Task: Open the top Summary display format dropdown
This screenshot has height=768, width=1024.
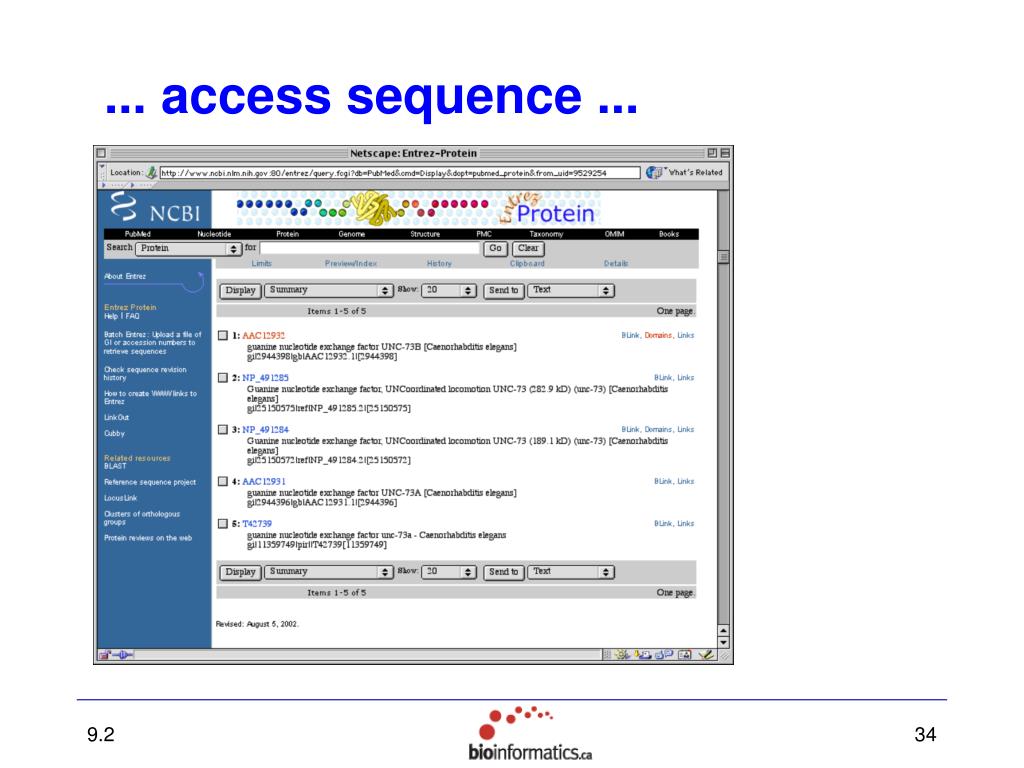Action: 328,291
